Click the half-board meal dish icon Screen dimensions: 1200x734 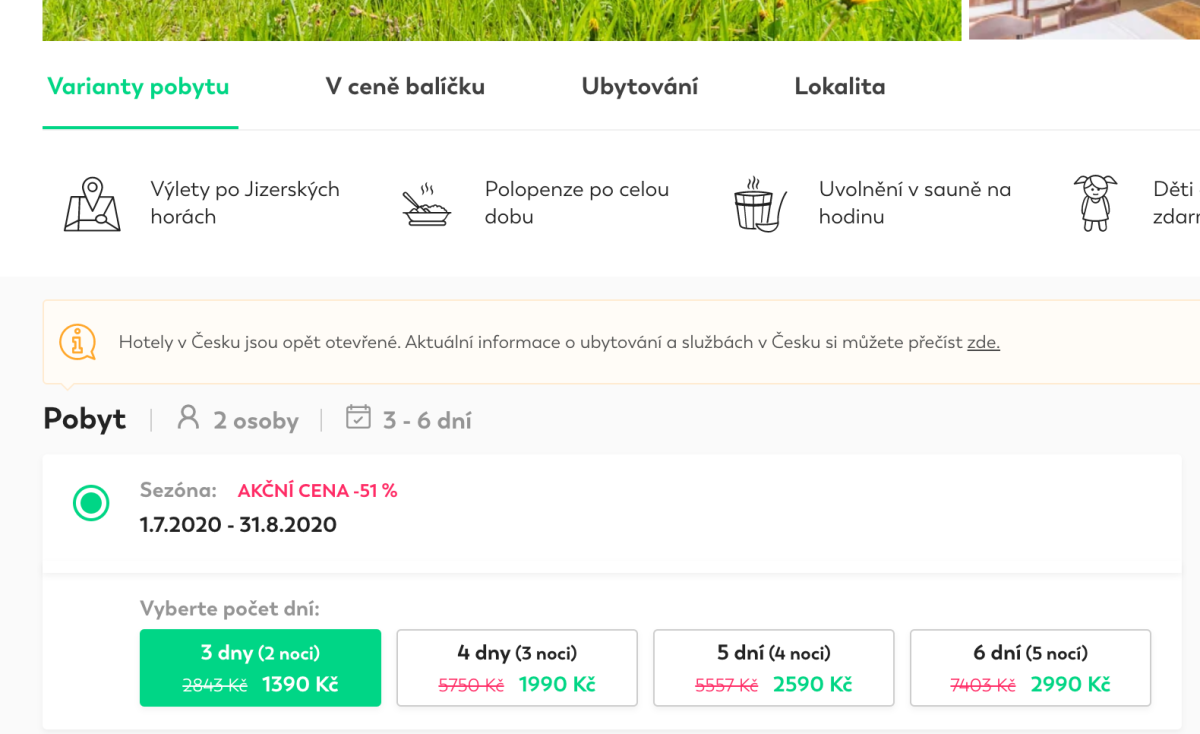pyautogui.click(x=426, y=204)
